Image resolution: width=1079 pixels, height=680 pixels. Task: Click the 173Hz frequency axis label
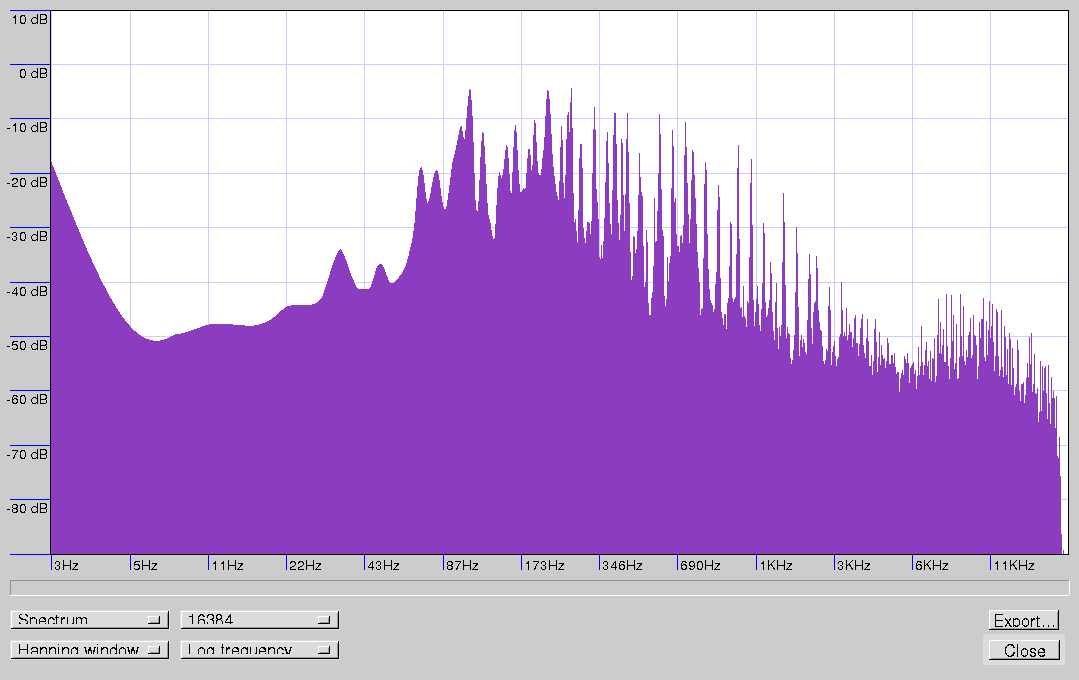[545, 565]
